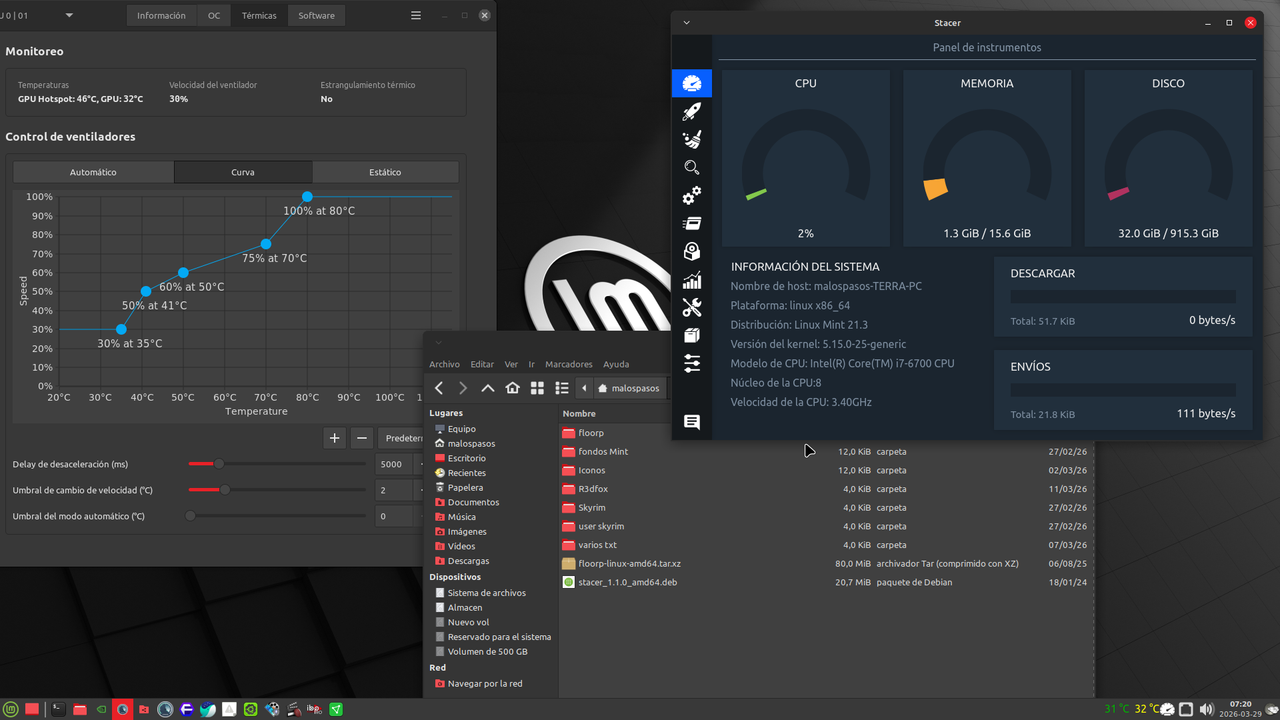Switch file manager to list view
This screenshot has width=1280, height=720.
pyautogui.click(x=561, y=388)
